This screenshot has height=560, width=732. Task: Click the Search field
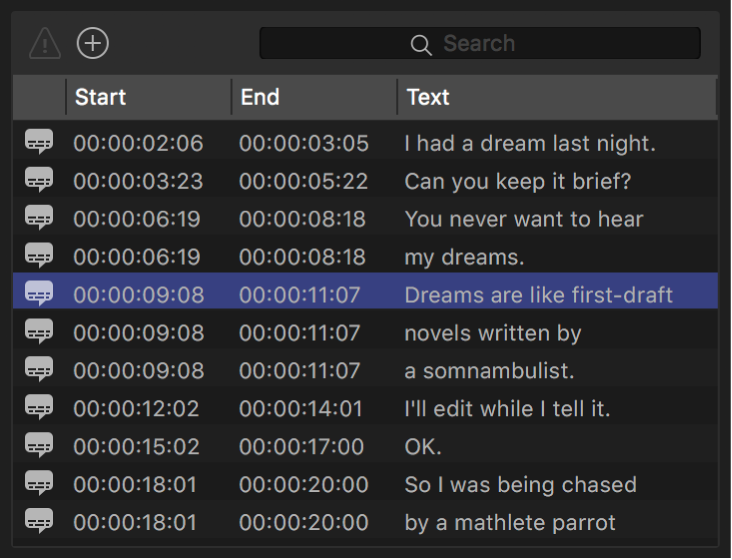click(x=480, y=43)
